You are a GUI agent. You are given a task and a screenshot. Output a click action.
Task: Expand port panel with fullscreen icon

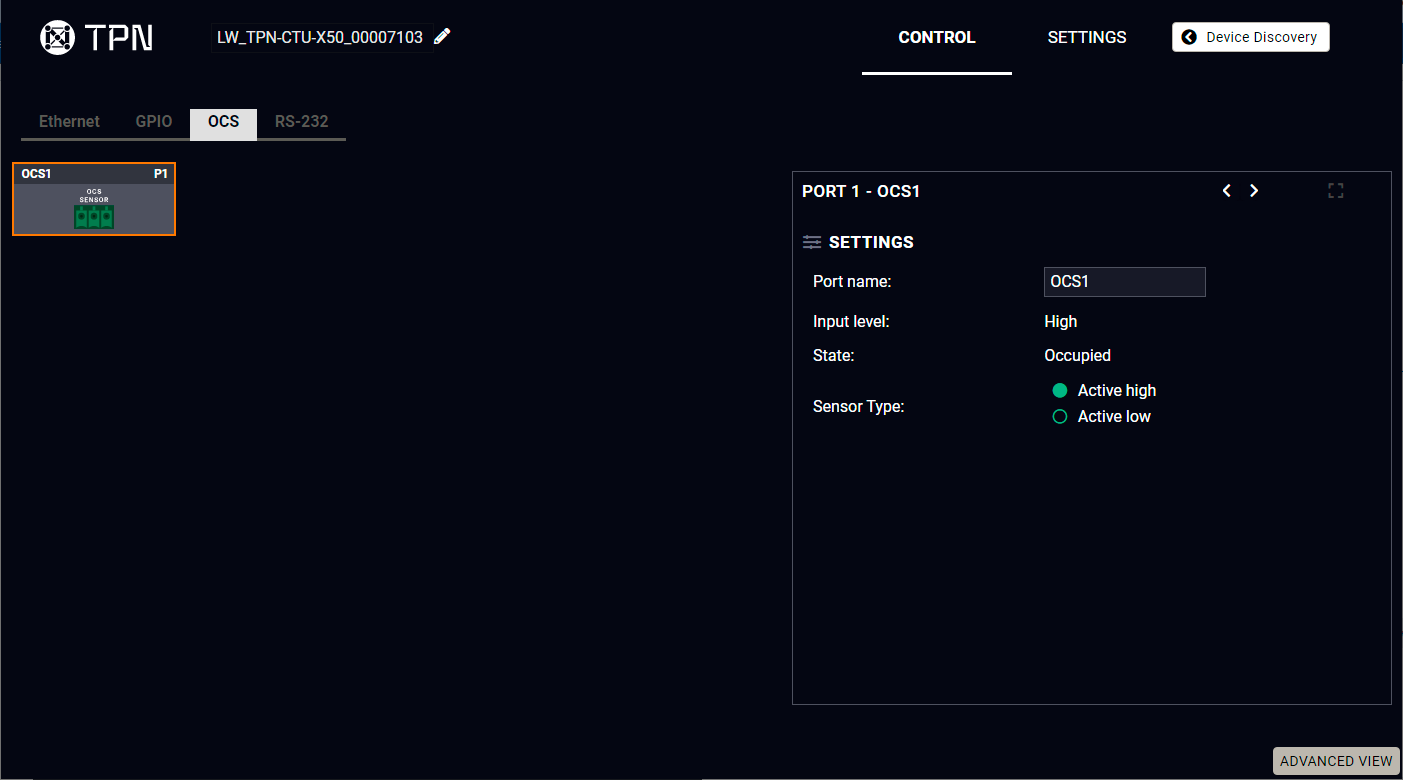[x=1336, y=191]
